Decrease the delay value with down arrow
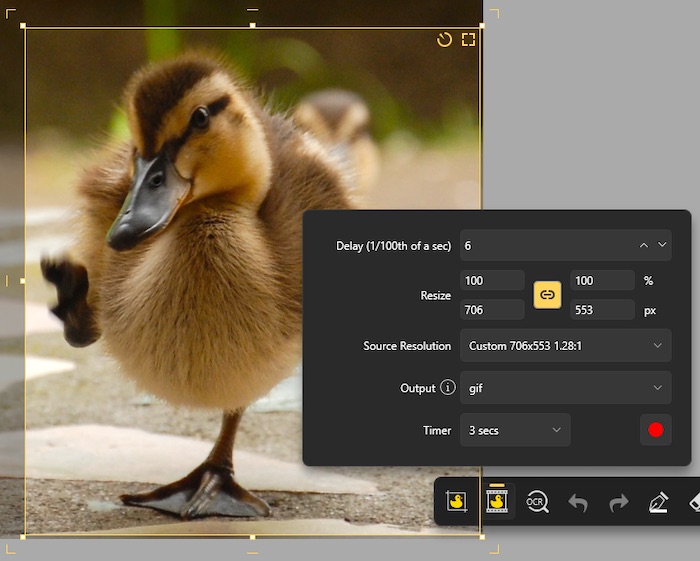 (x=661, y=245)
